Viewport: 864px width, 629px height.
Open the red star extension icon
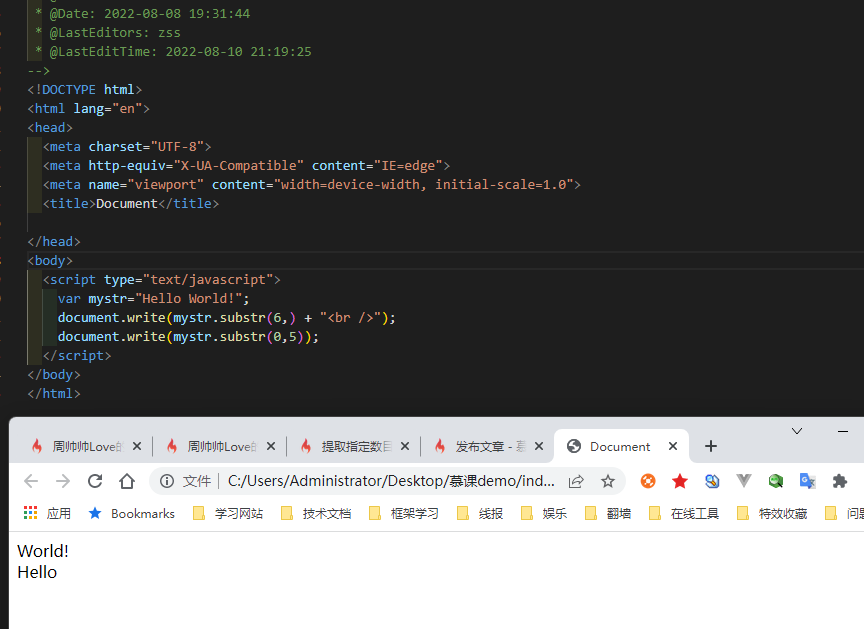pyautogui.click(x=680, y=481)
